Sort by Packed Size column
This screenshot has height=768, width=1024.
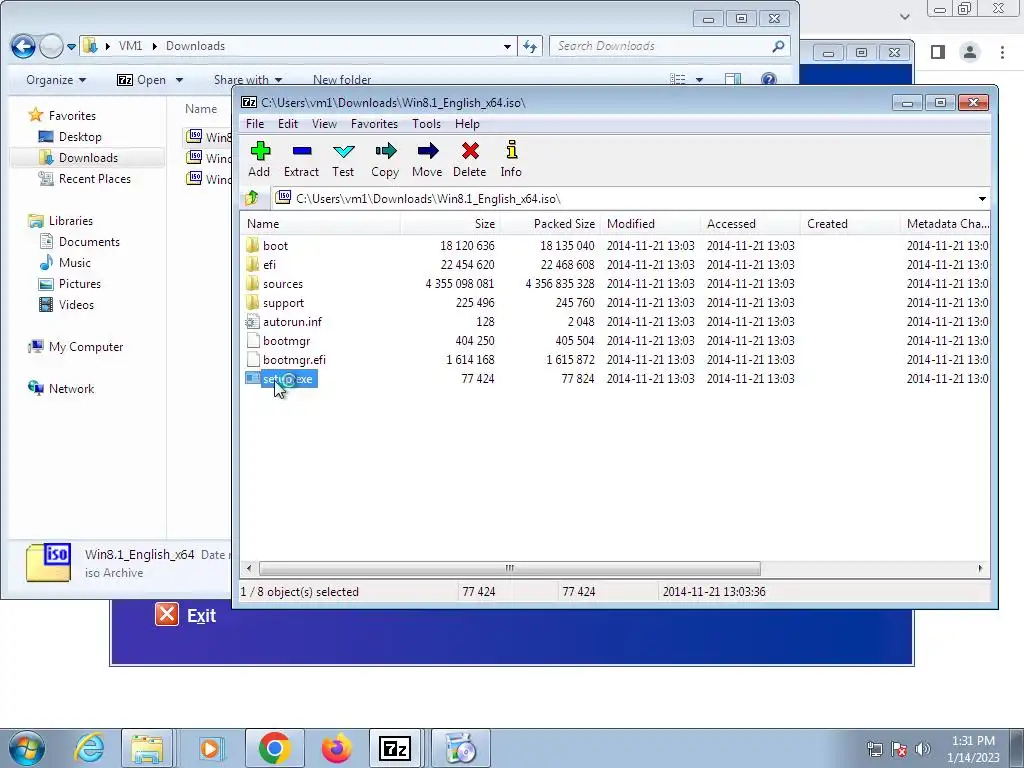551,223
